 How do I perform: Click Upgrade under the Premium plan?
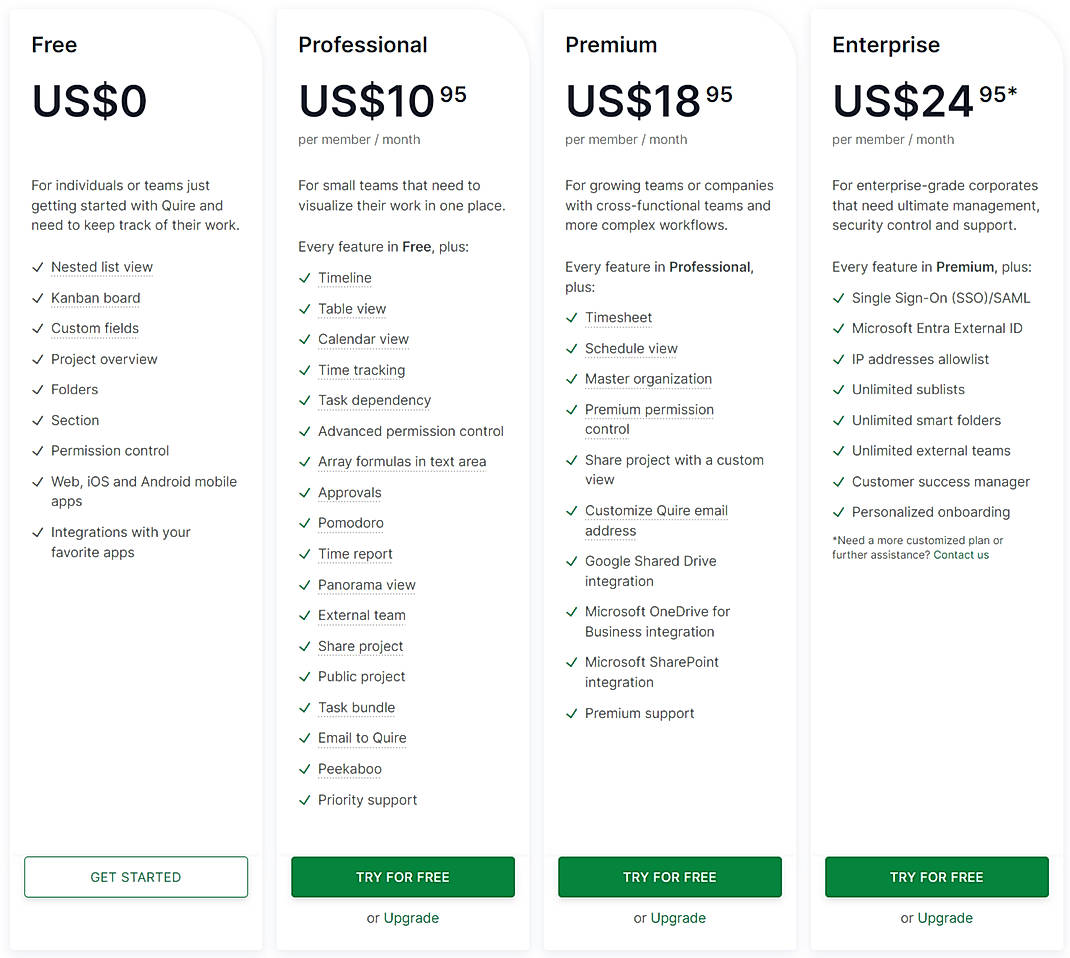tap(678, 918)
